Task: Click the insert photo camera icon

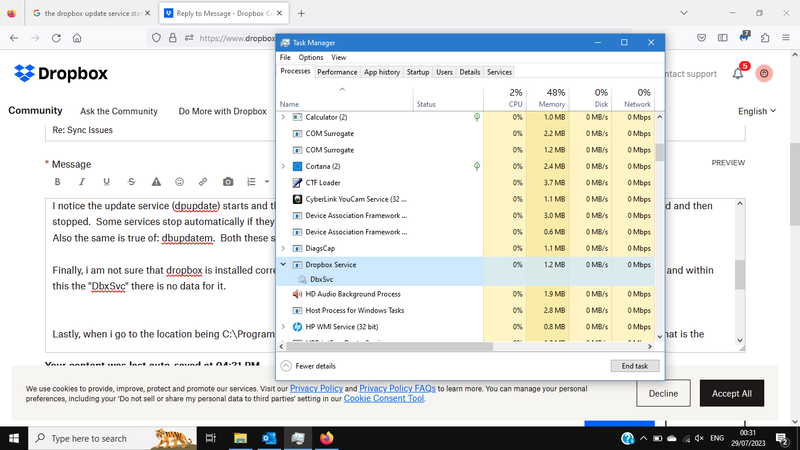Action: 228,182
